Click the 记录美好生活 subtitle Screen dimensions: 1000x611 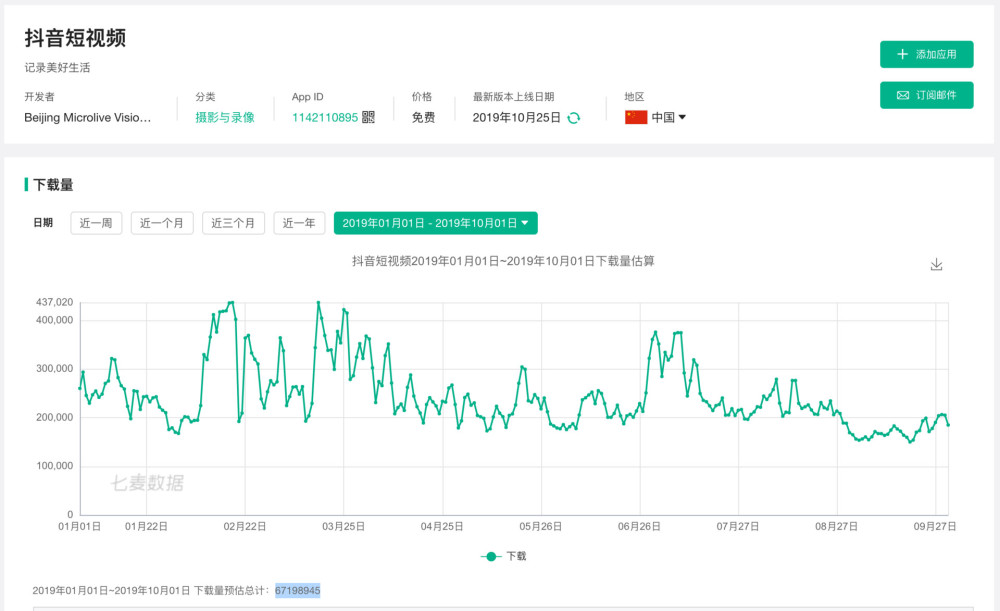point(57,68)
